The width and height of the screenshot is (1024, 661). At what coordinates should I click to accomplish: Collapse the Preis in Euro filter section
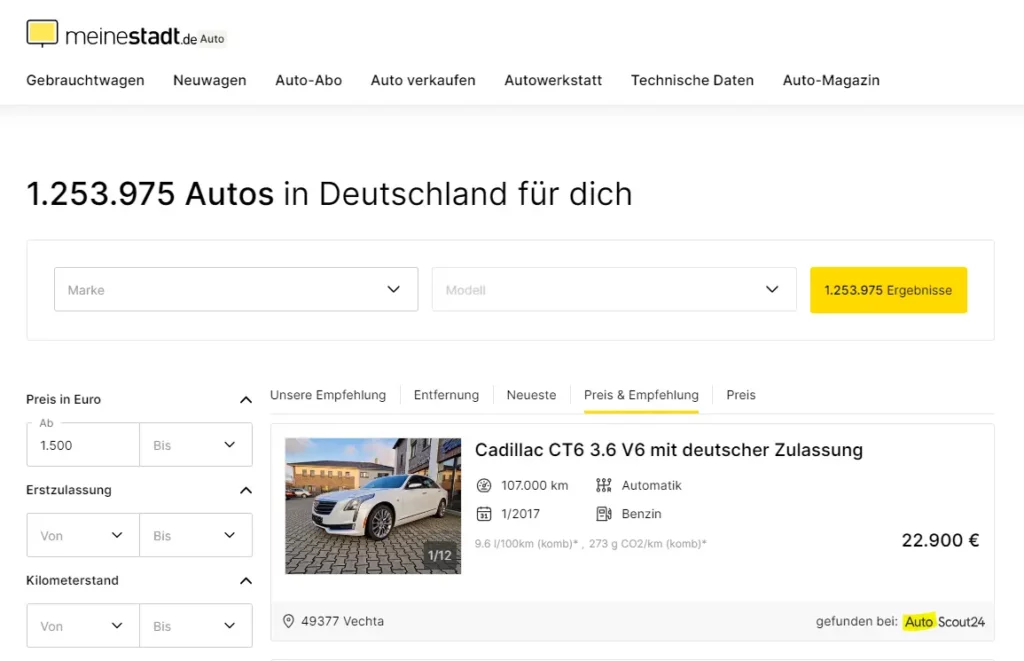coord(246,400)
